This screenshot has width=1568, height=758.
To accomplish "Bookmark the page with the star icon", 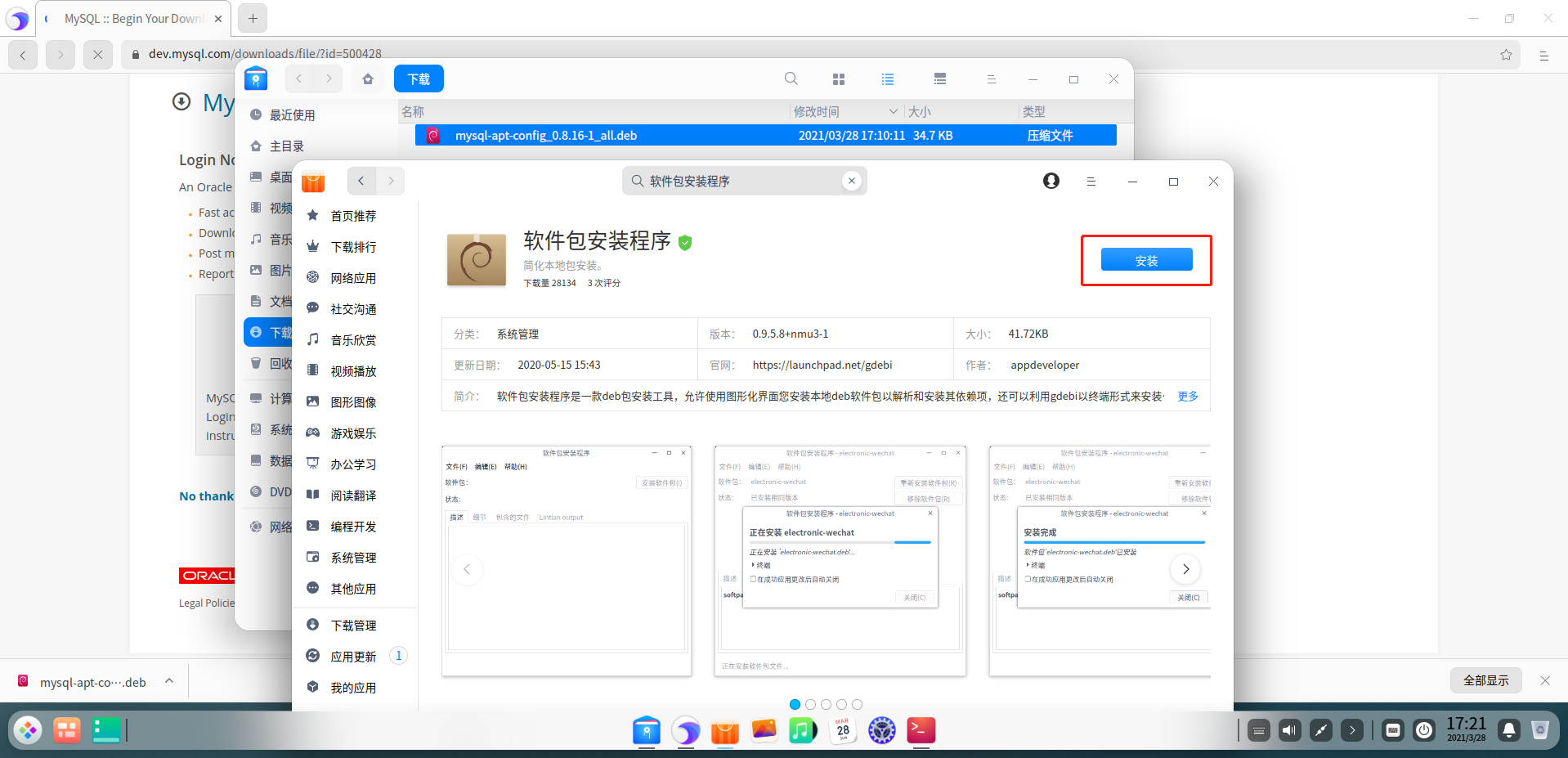I will [1506, 55].
